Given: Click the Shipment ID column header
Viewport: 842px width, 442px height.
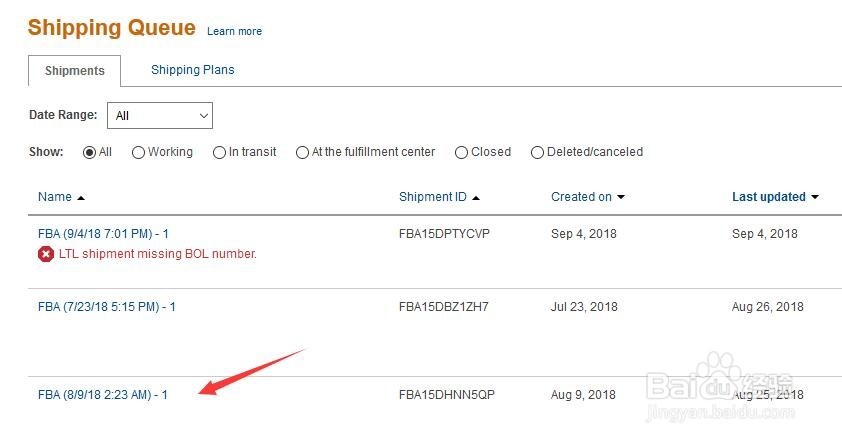Looking at the screenshot, I should (x=433, y=197).
